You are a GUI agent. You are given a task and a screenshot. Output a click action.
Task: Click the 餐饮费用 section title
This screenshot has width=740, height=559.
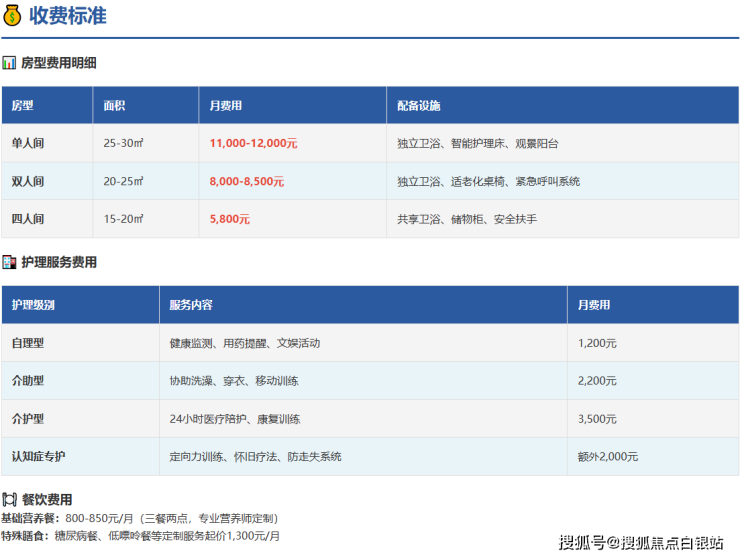(x=47, y=500)
